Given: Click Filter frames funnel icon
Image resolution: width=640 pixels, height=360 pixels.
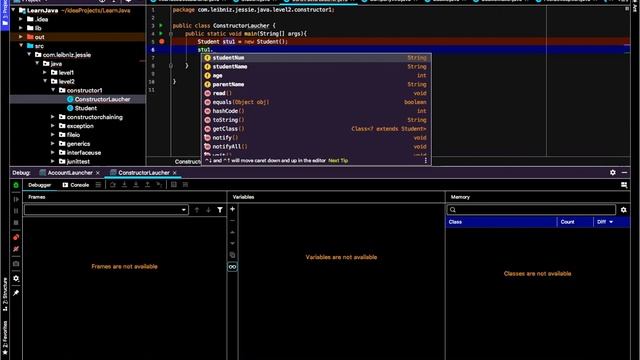Looking at the screenshot, I should [x=220, y=210].
